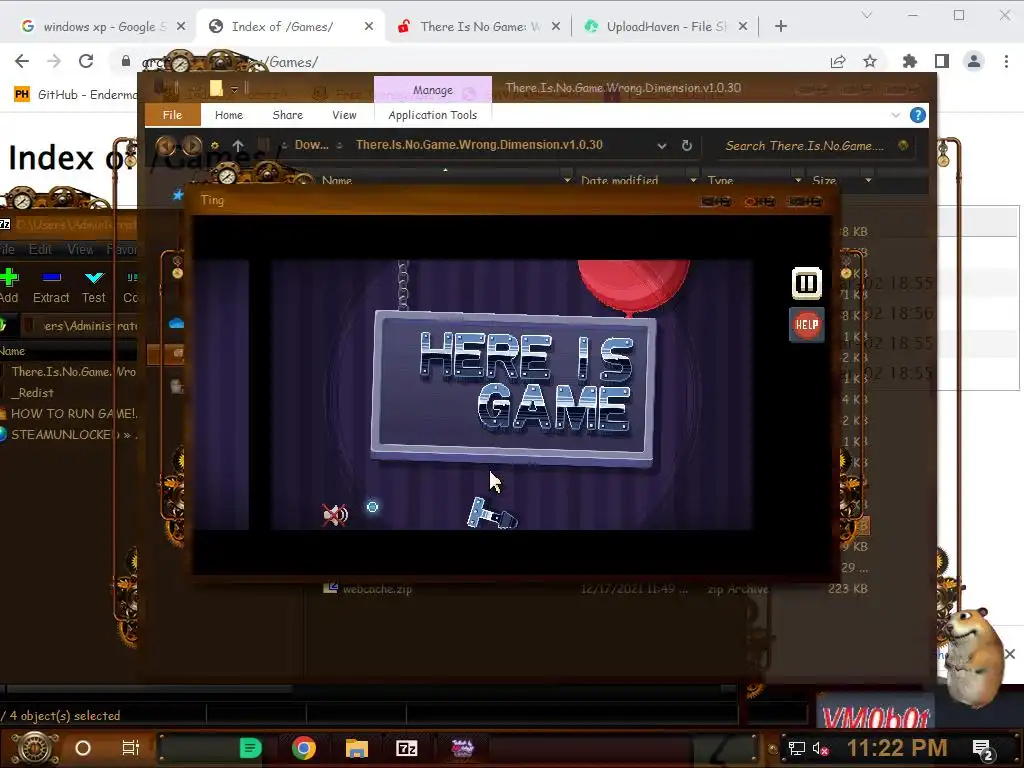Image resolution: width=1024 pixels, height=768 pixels.
Task: Open the address bar history dropdown
Action: click(x=662, y=146)
